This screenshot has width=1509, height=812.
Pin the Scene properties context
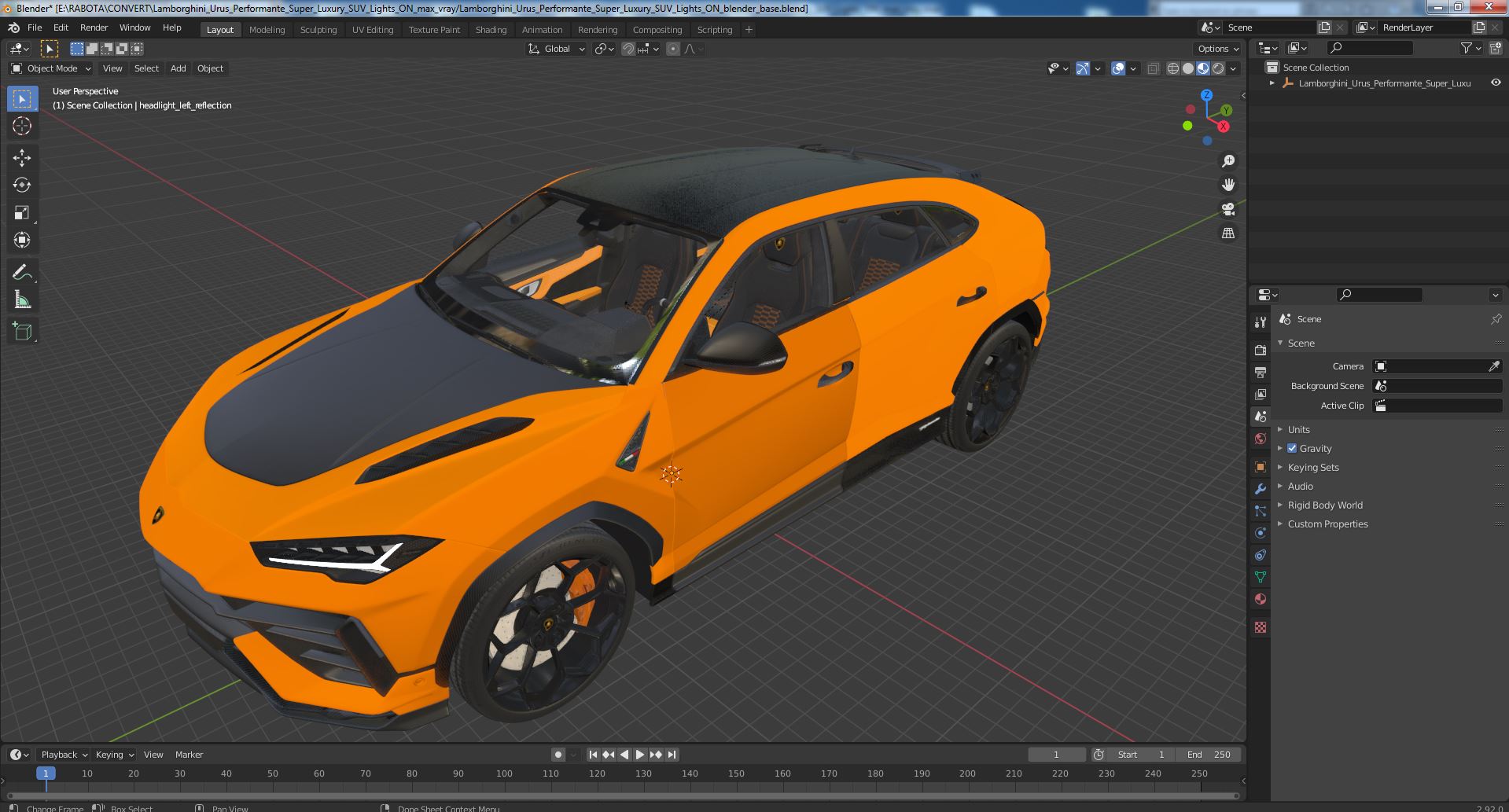pyautogui.click(x=1496, y=319)
